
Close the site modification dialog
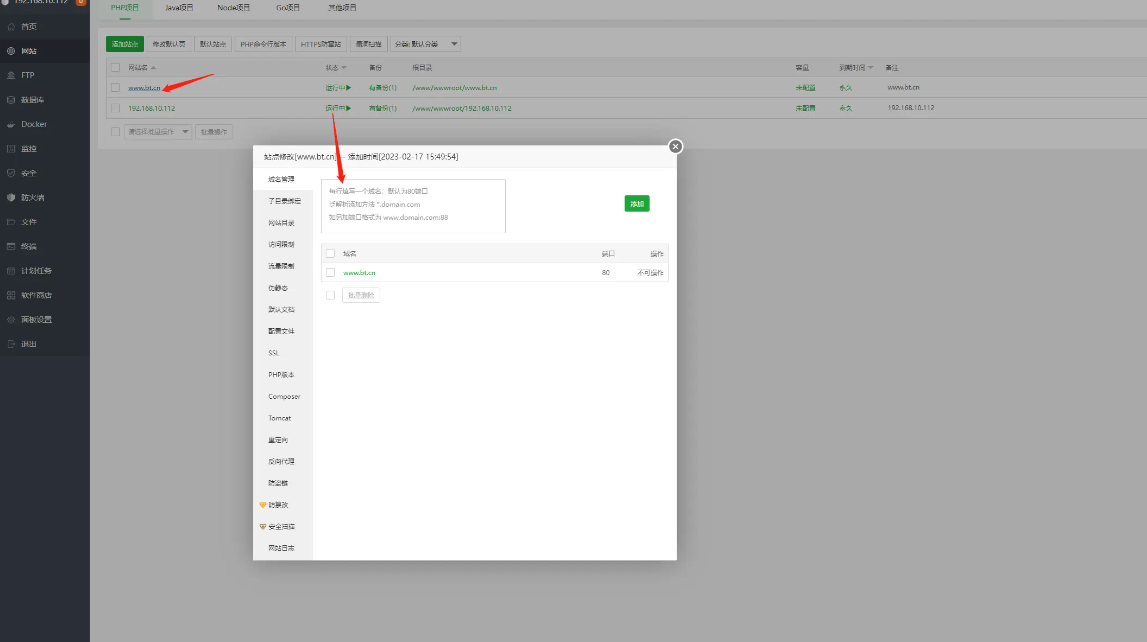675,146
